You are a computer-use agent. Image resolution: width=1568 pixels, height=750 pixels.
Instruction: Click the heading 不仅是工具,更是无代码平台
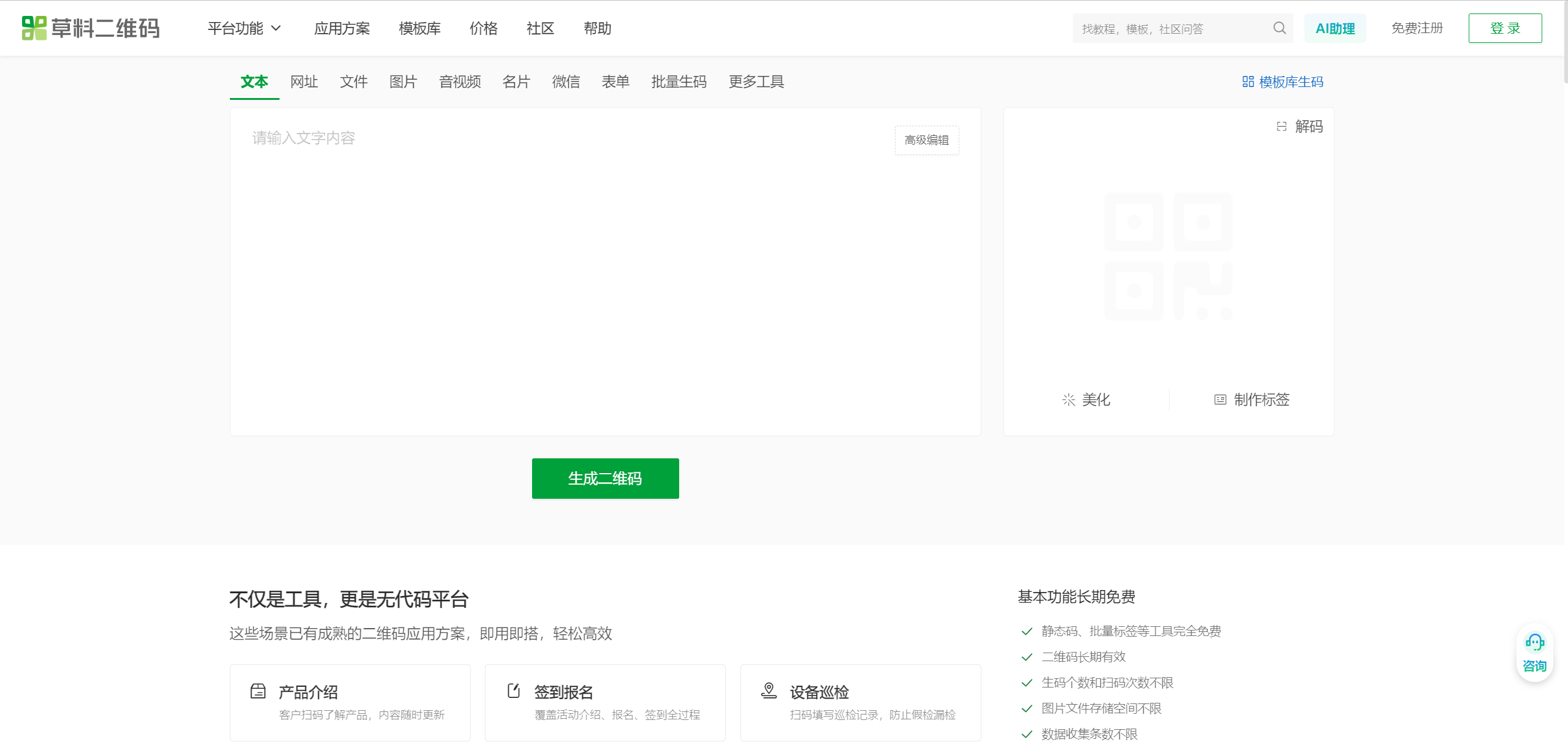349,599
